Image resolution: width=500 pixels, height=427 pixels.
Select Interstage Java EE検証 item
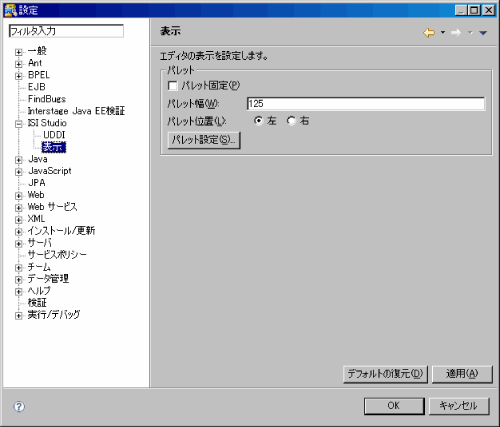coord(76,111)
